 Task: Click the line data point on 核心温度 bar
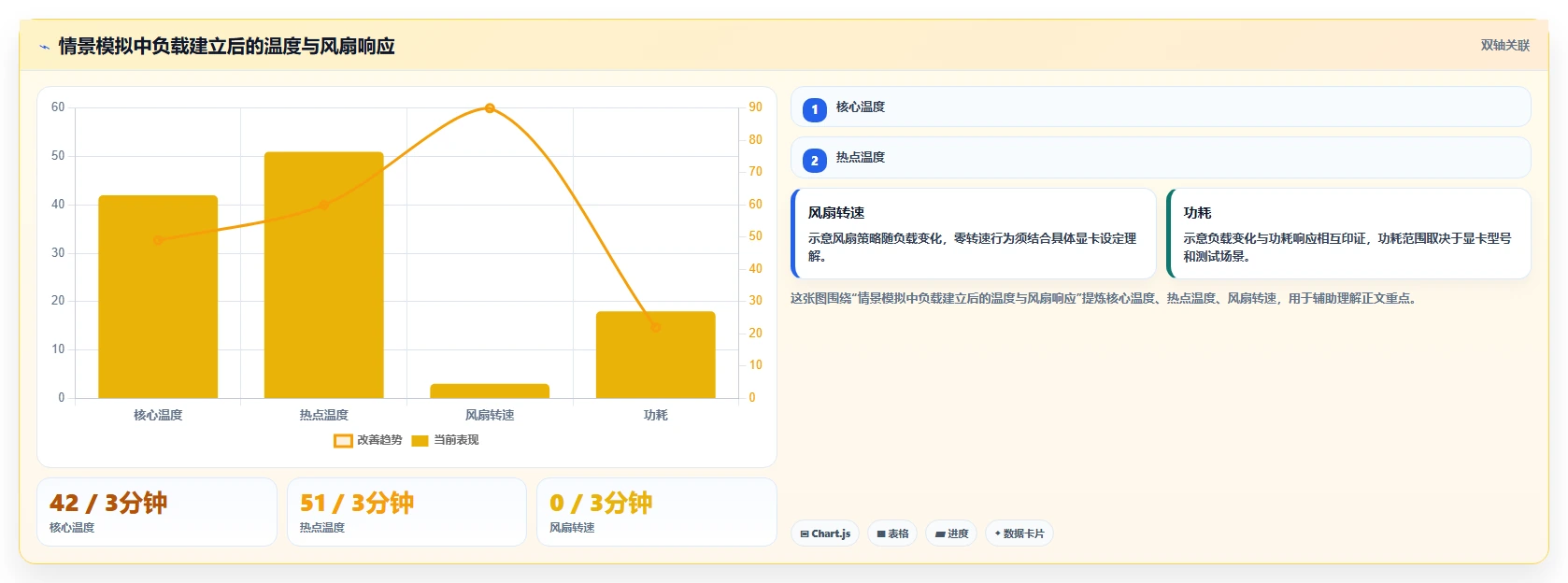click(x=158, y=240)
